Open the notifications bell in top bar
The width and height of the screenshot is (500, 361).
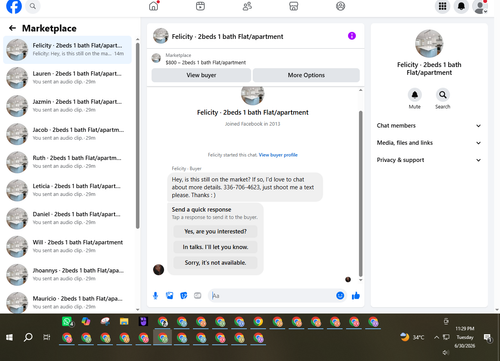pos(461,6)
